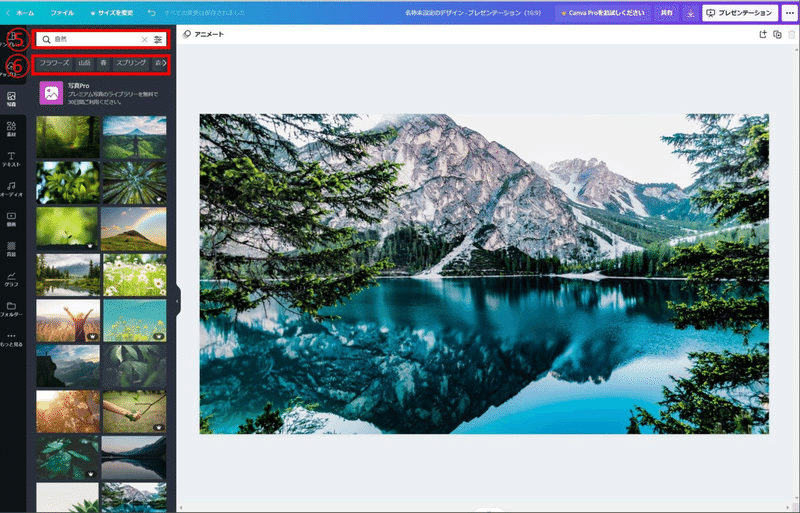Select the man facing mountain thumbnail

click(x=135, y=137)
